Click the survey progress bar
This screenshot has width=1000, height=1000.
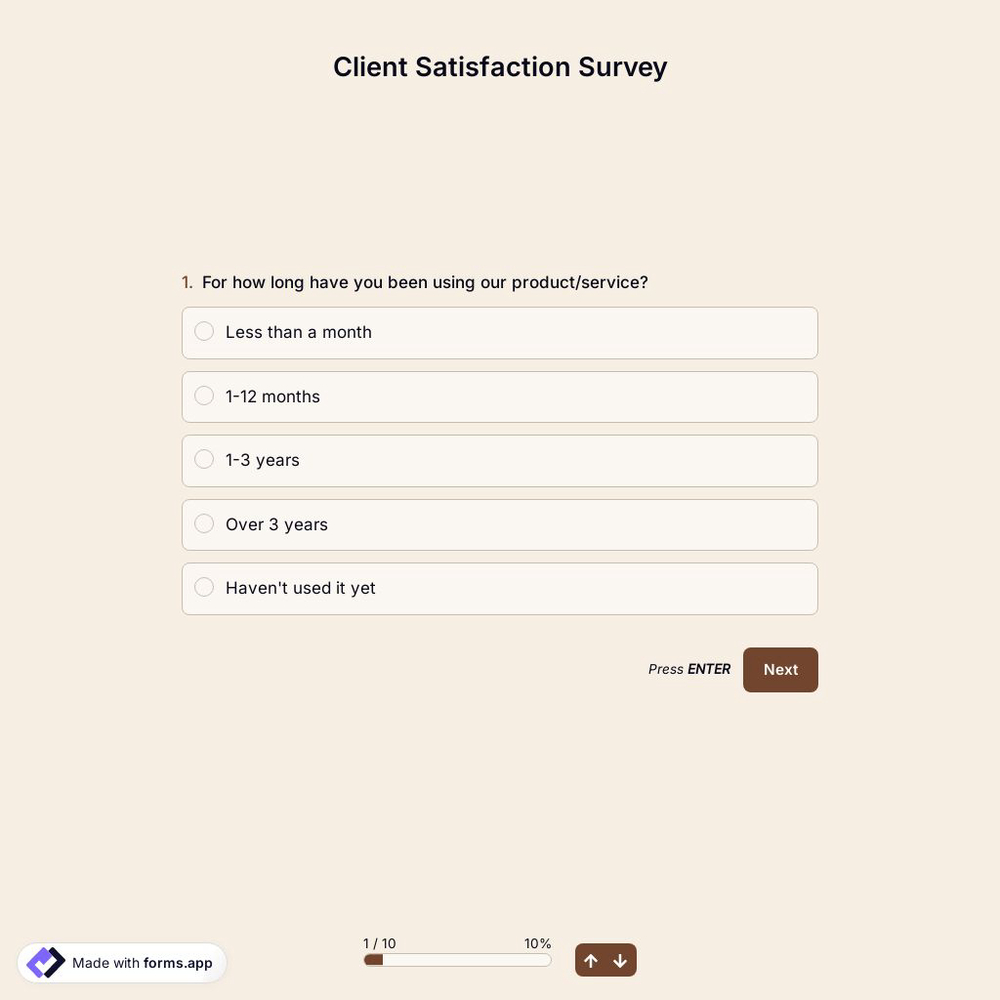tap(457, 958)
